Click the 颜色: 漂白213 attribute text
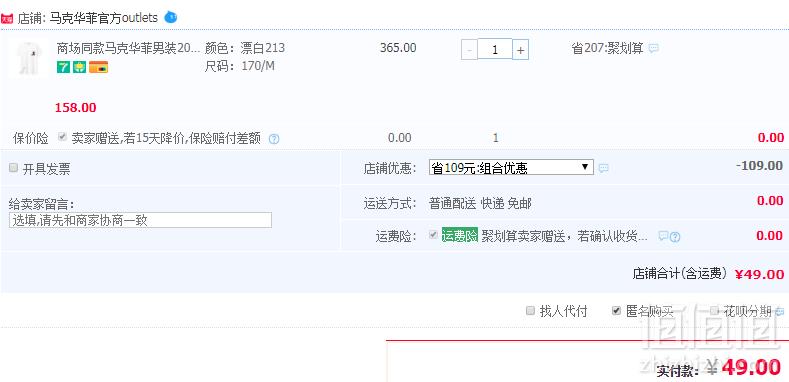The image size is (789, 382). click(245, 48)
